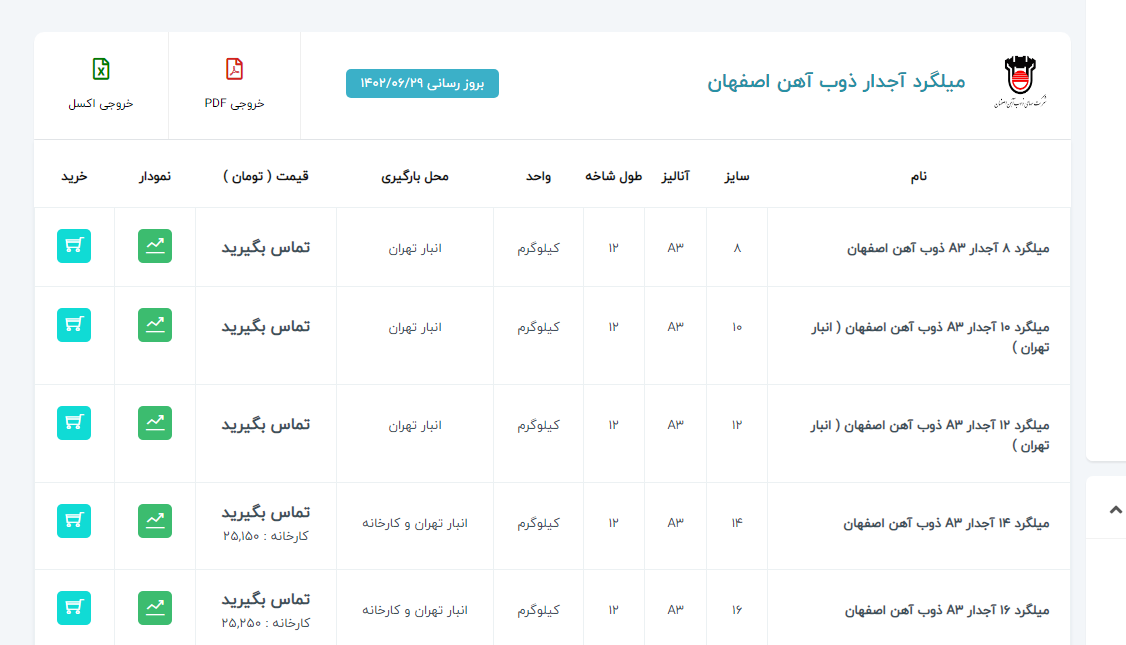Show chart for size 12 rebar row
Screen dimensions: 1126x645
(x=155, y=423)
